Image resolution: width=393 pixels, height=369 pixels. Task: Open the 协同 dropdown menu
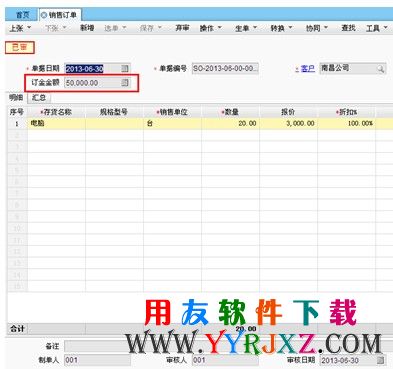pos(317,28)
